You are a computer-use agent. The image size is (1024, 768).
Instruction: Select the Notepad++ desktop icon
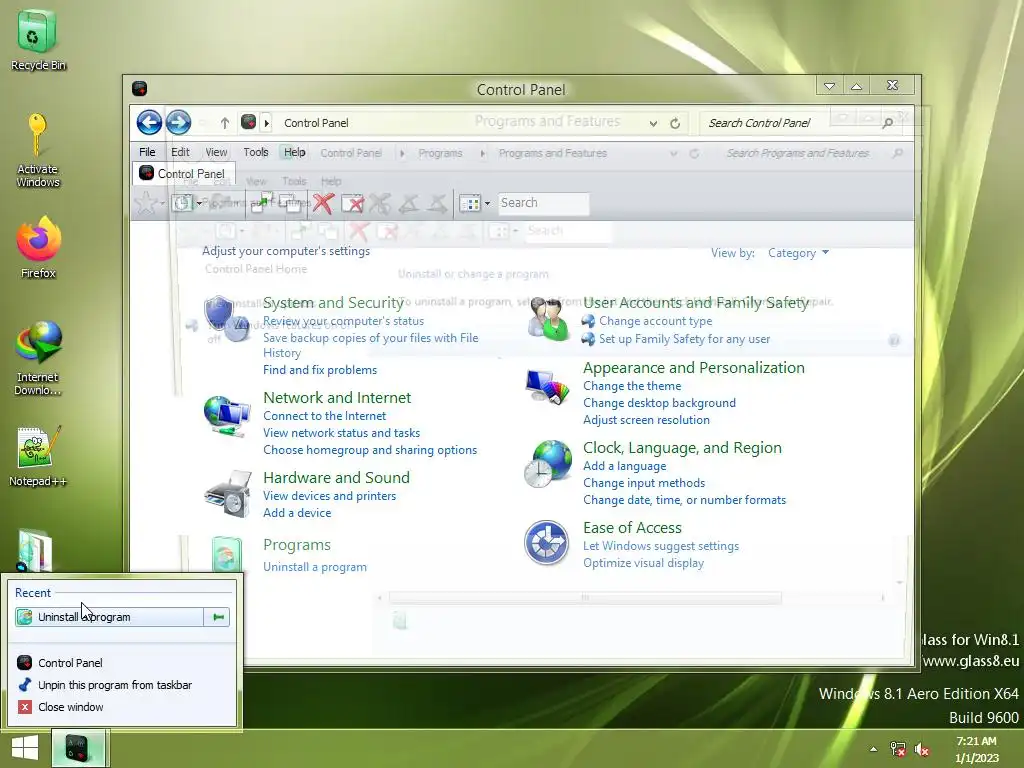pos(38,456)
